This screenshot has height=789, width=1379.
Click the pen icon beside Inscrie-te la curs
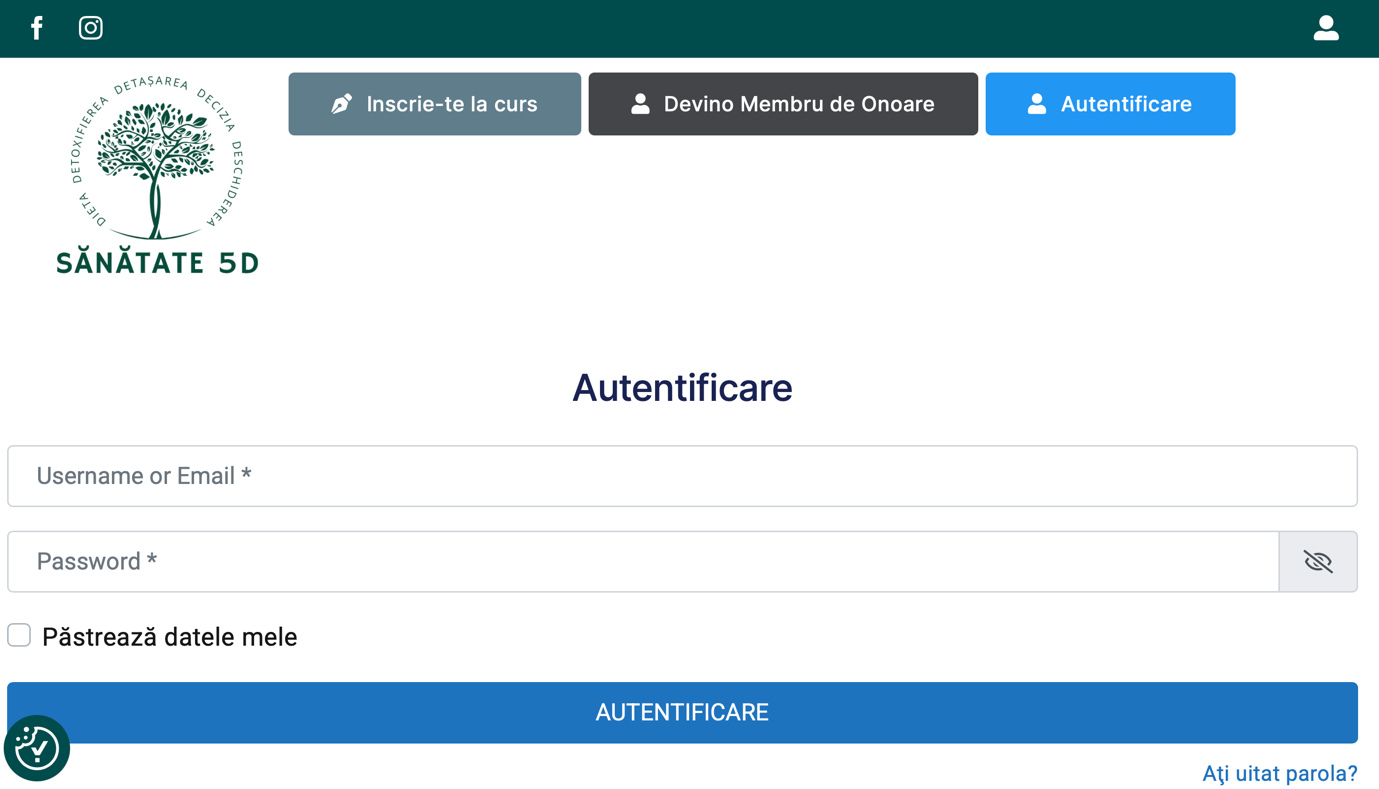342,104
